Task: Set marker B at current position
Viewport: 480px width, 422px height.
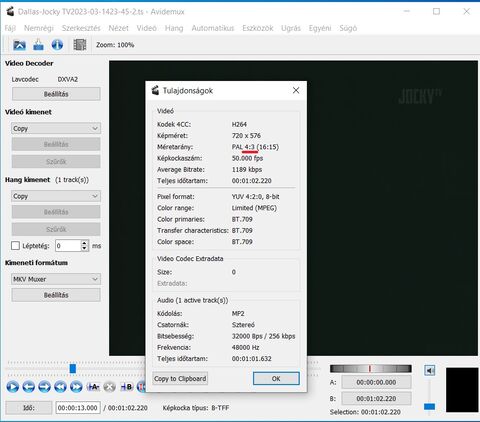Action: pyautogui.click(x=126, y=387)
